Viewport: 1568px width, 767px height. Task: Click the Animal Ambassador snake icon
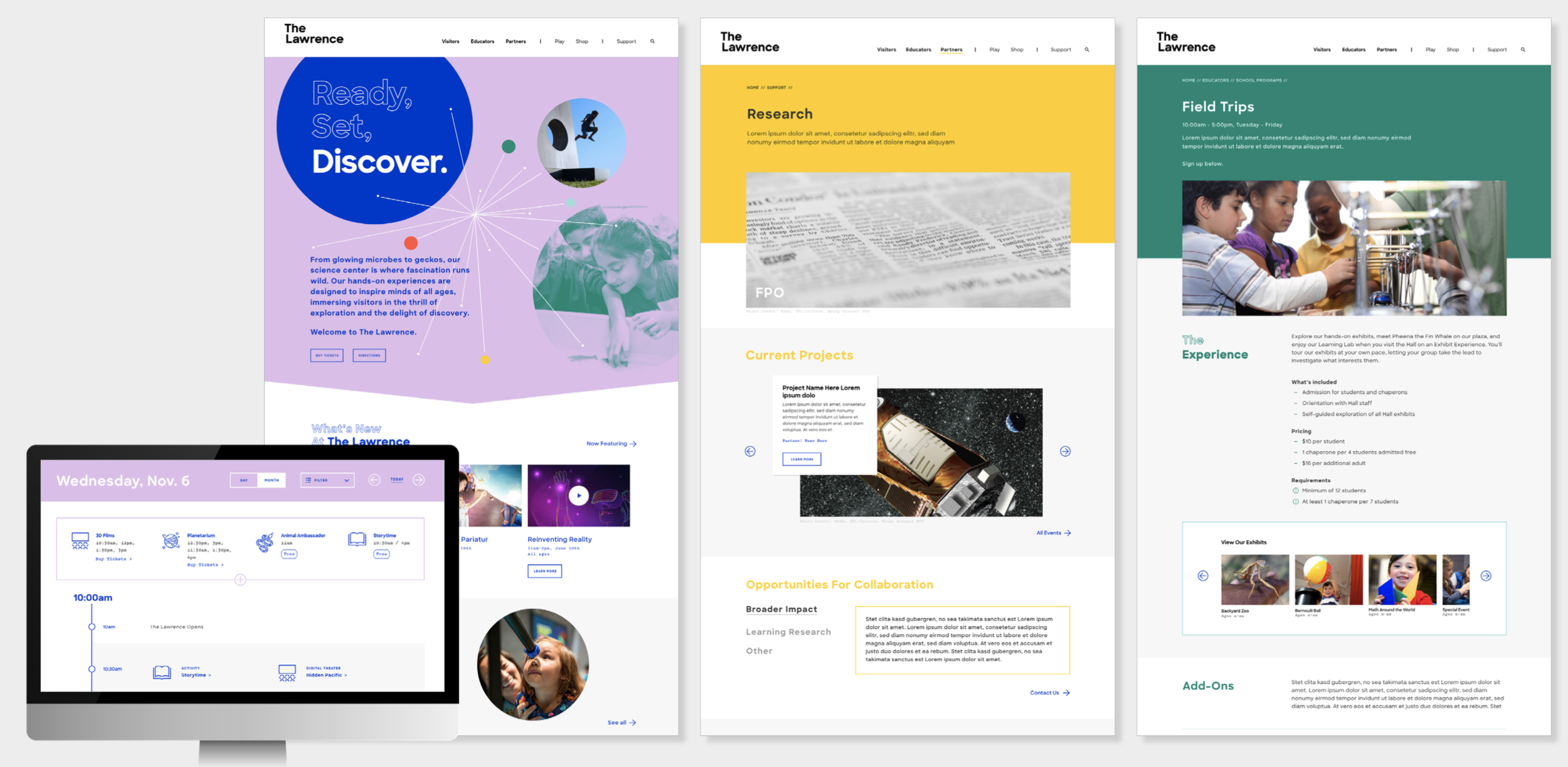(x=265, y=542)
